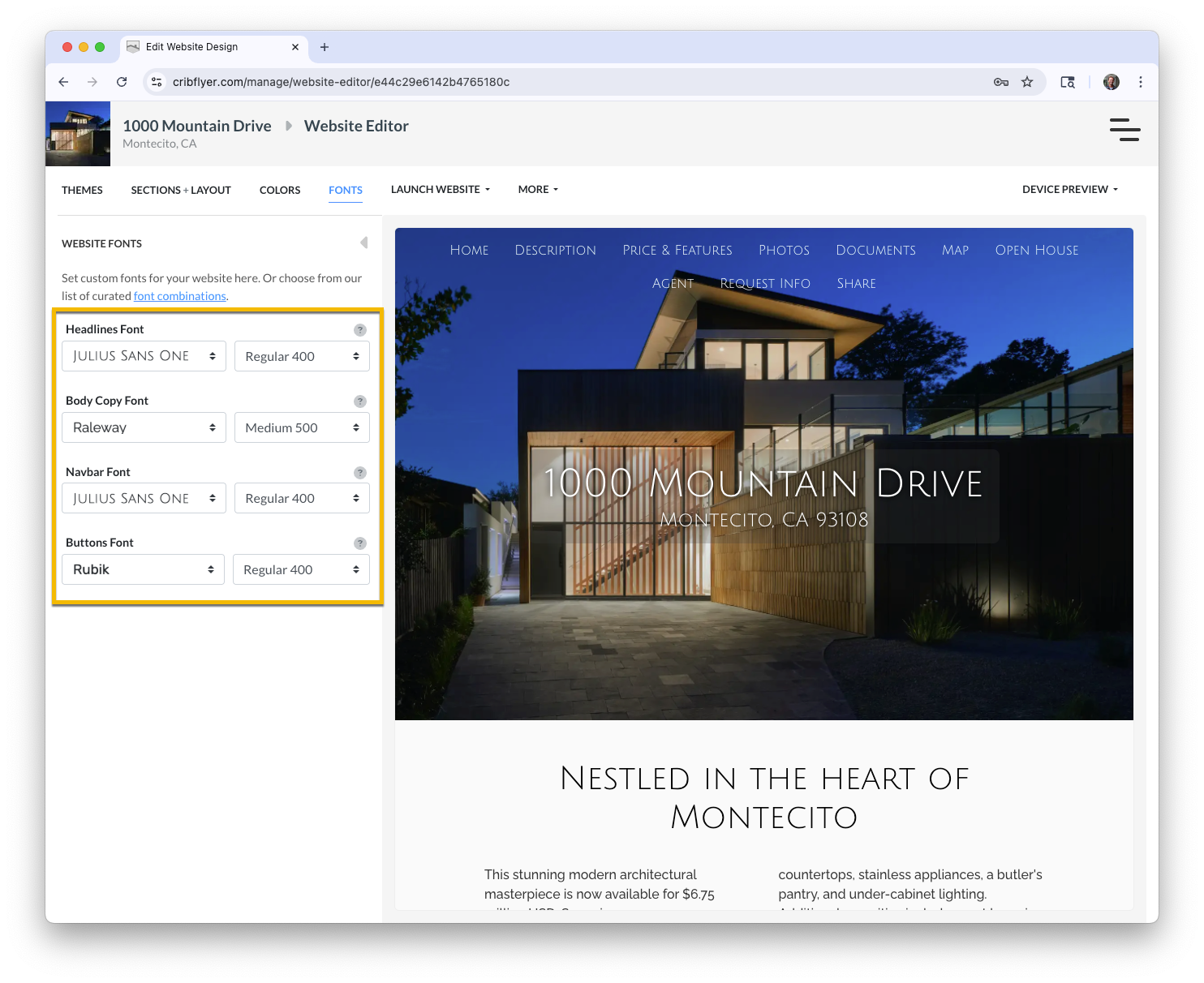Click the property thumbnail photo
1204x983 pixels.
tap(78, 134)
